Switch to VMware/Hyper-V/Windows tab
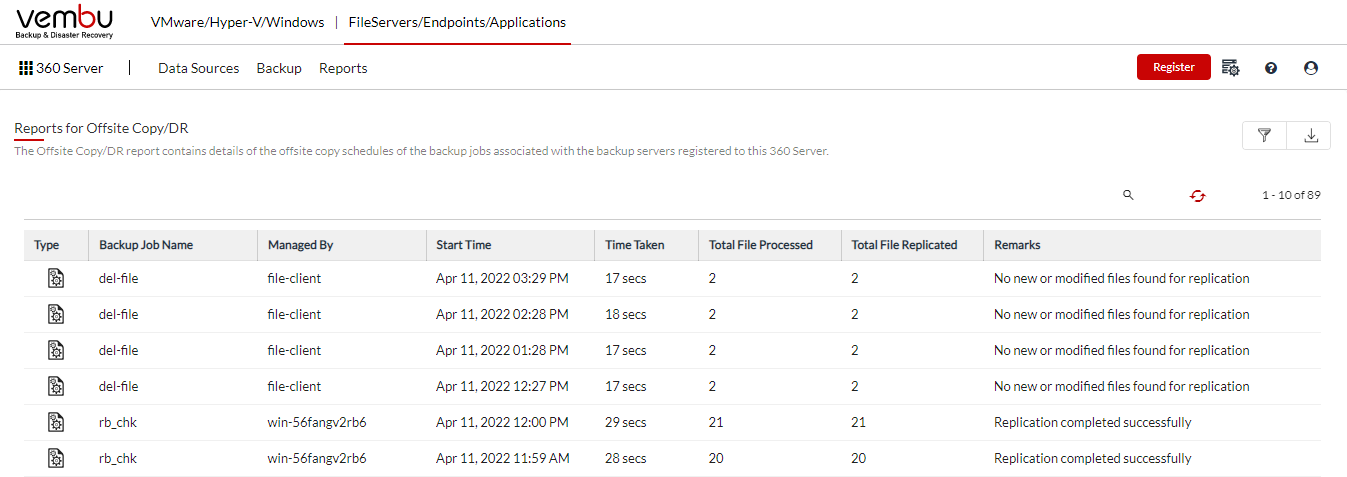Viewport: 1347px width, 477px height. (237, 22)
